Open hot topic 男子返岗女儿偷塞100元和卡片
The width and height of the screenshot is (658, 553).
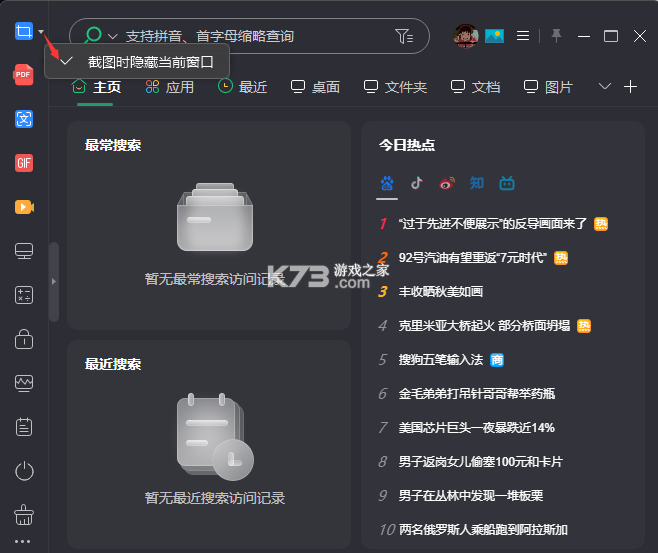point(480,462)
